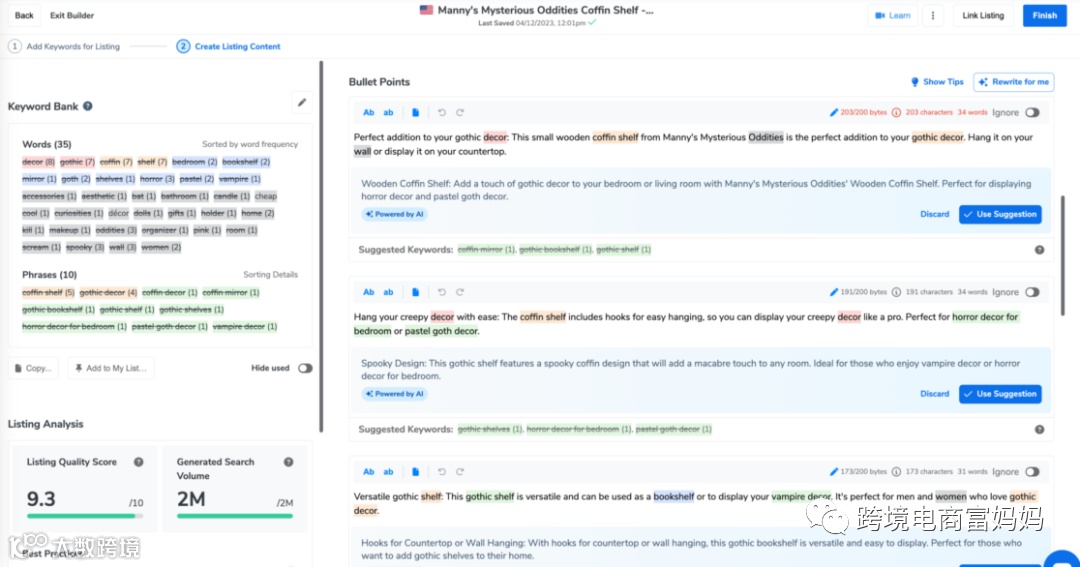Toggle Ignore switch on first bullet point

point(1032,112)
